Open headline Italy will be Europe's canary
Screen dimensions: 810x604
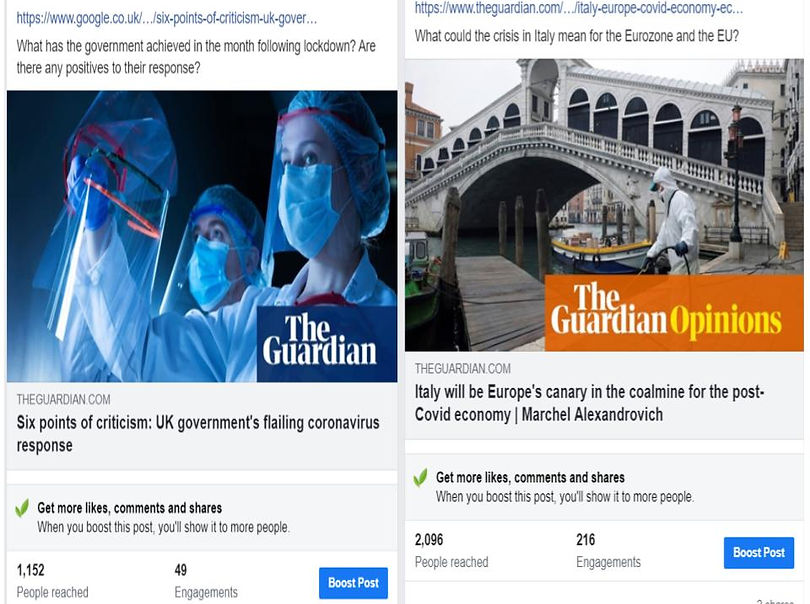point(589,403)
